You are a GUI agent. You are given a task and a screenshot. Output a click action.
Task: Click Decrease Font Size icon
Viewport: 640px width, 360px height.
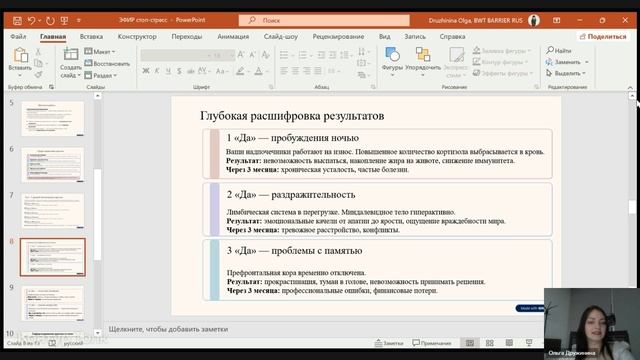tap(252, 55)
